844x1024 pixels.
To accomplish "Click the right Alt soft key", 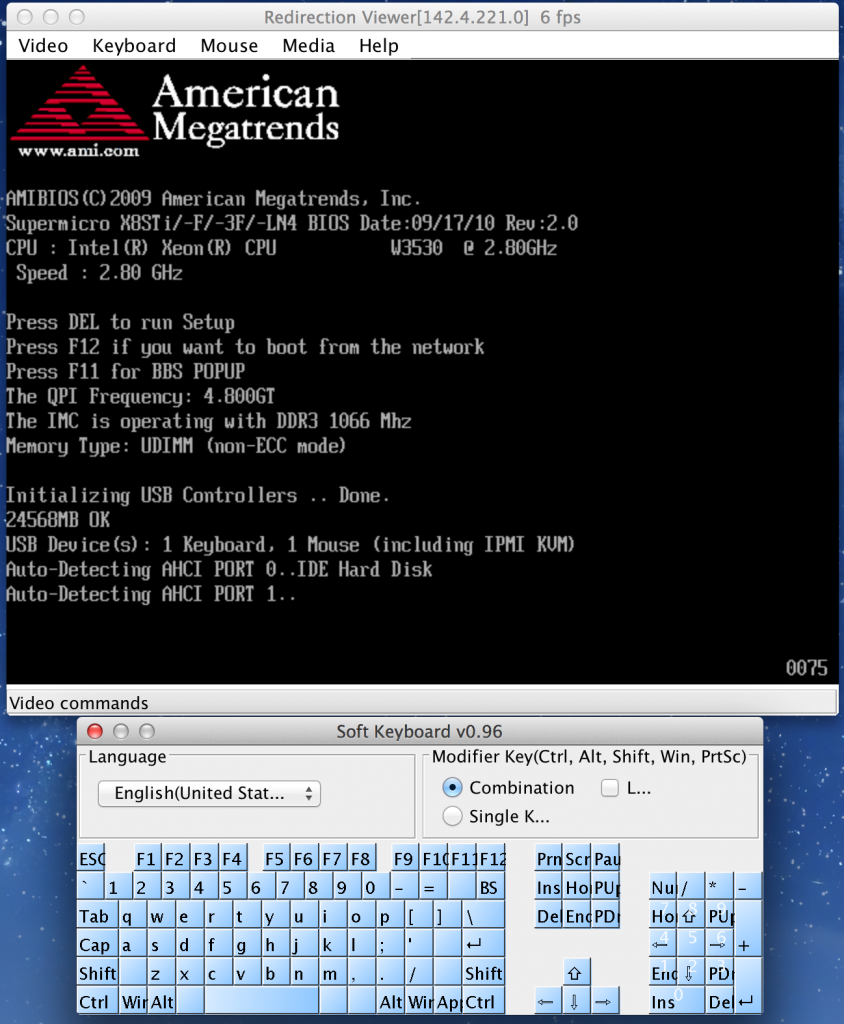I will point(391,1001).
